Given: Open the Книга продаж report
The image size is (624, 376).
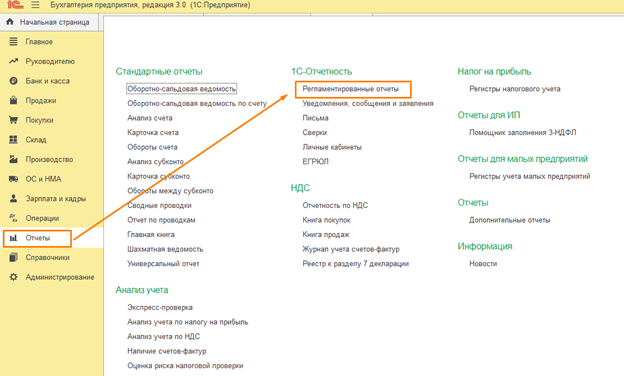Looking at the screenshot, I should pyautogui.click(x=326, y=235).
